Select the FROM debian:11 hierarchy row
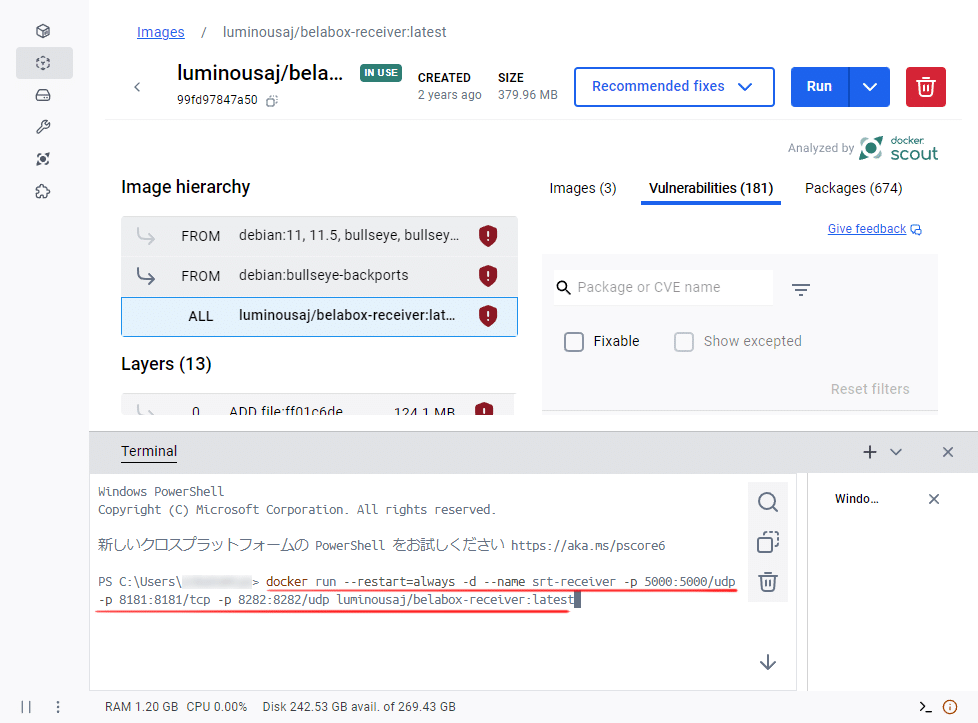 point(319,236)
